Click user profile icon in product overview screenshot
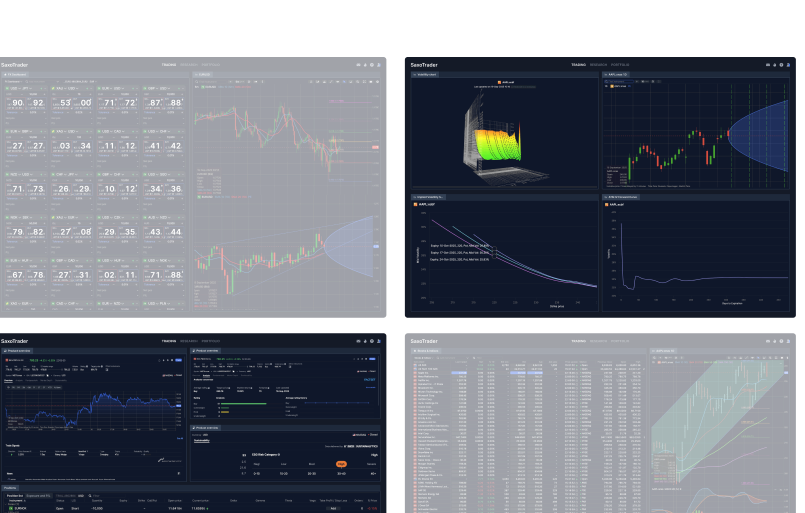This screenshot has height=513, width=805. (379, 341)
